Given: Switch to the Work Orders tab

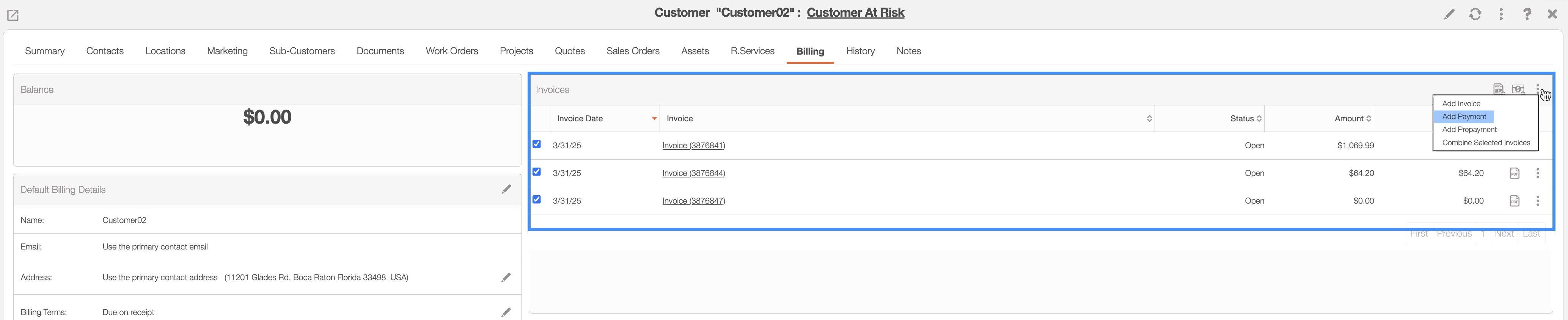Looking at the screenshot, I should click(x=452, y=51).
